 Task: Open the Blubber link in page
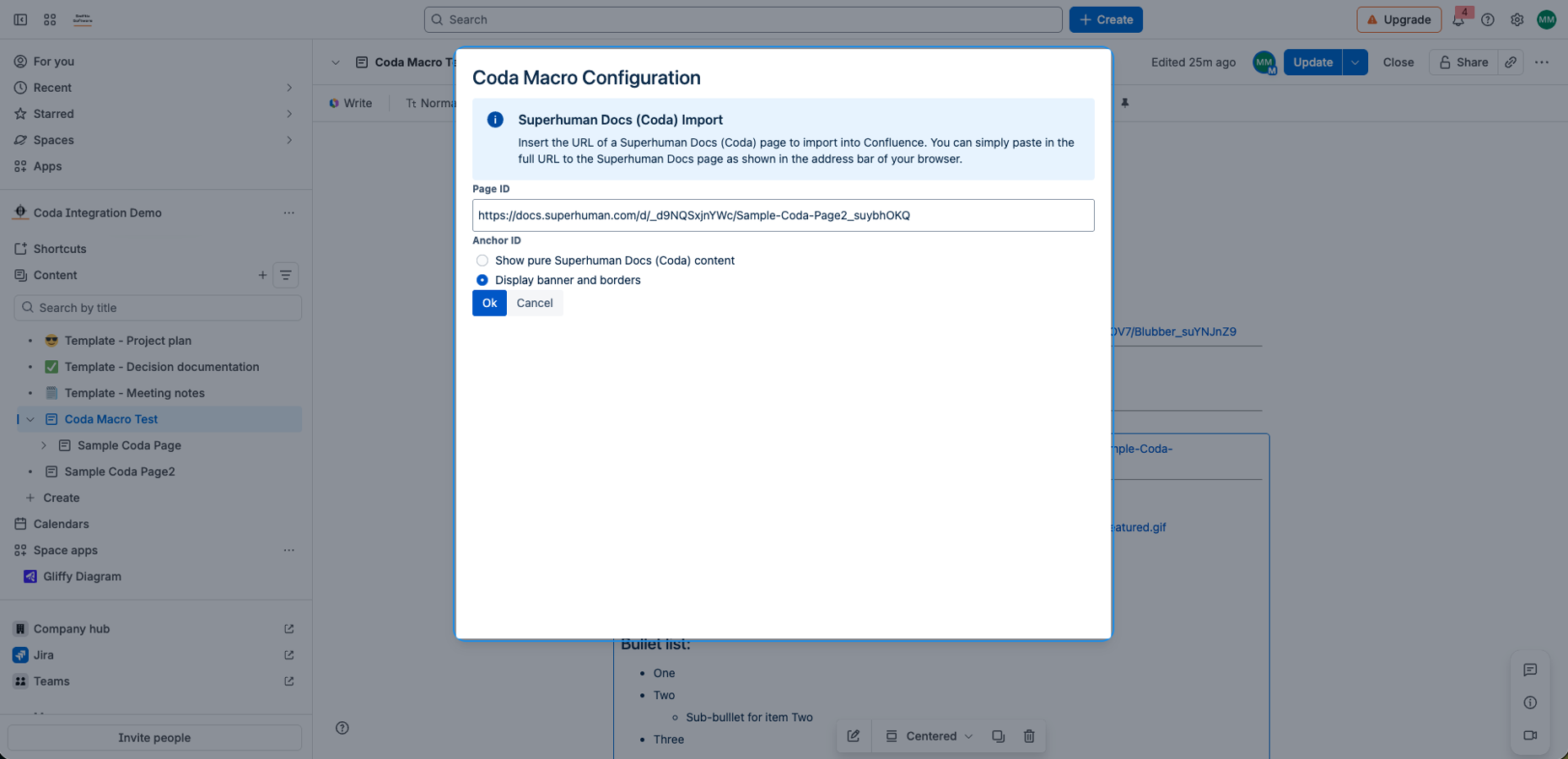[1174, 331]
